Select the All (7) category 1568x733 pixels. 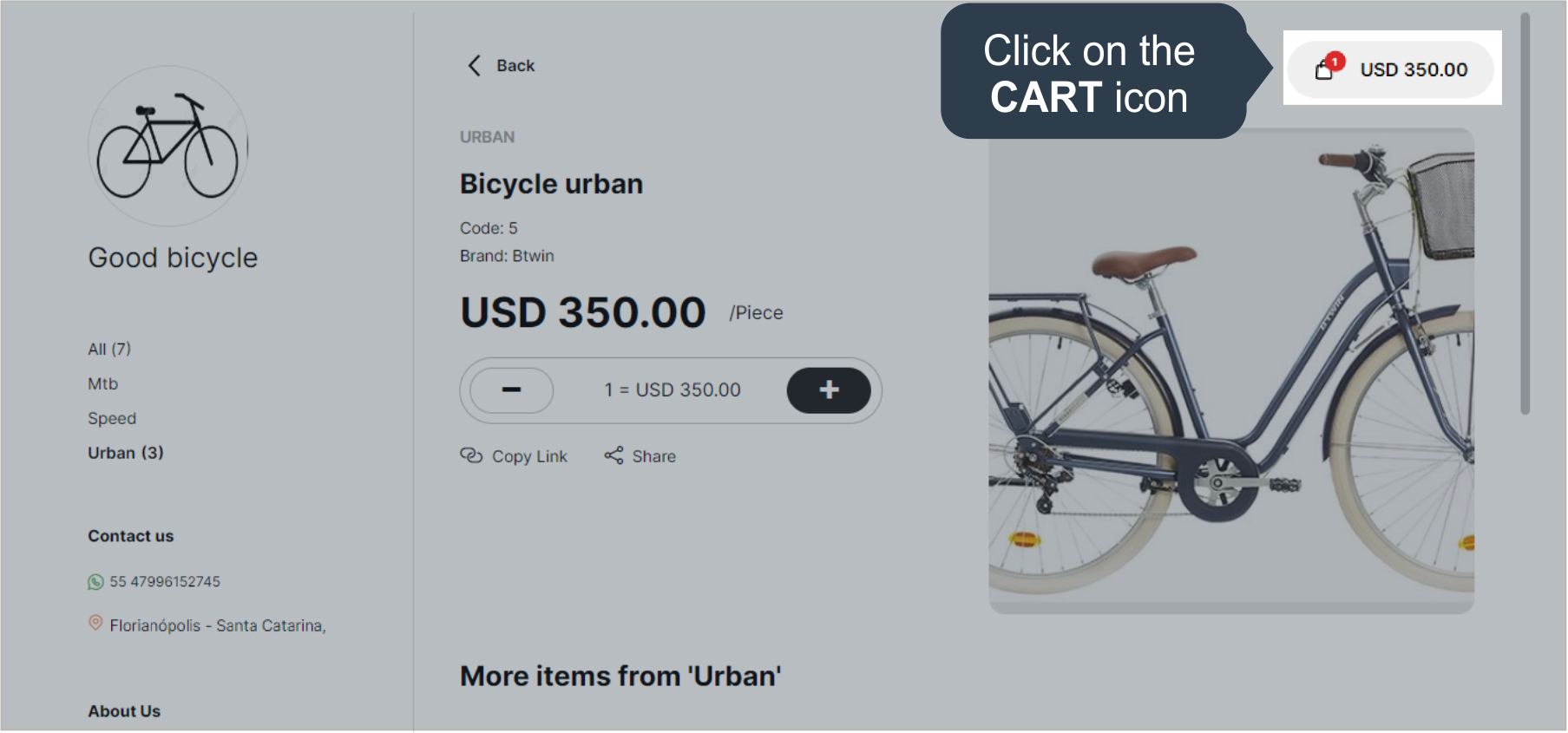pos(109,349)
